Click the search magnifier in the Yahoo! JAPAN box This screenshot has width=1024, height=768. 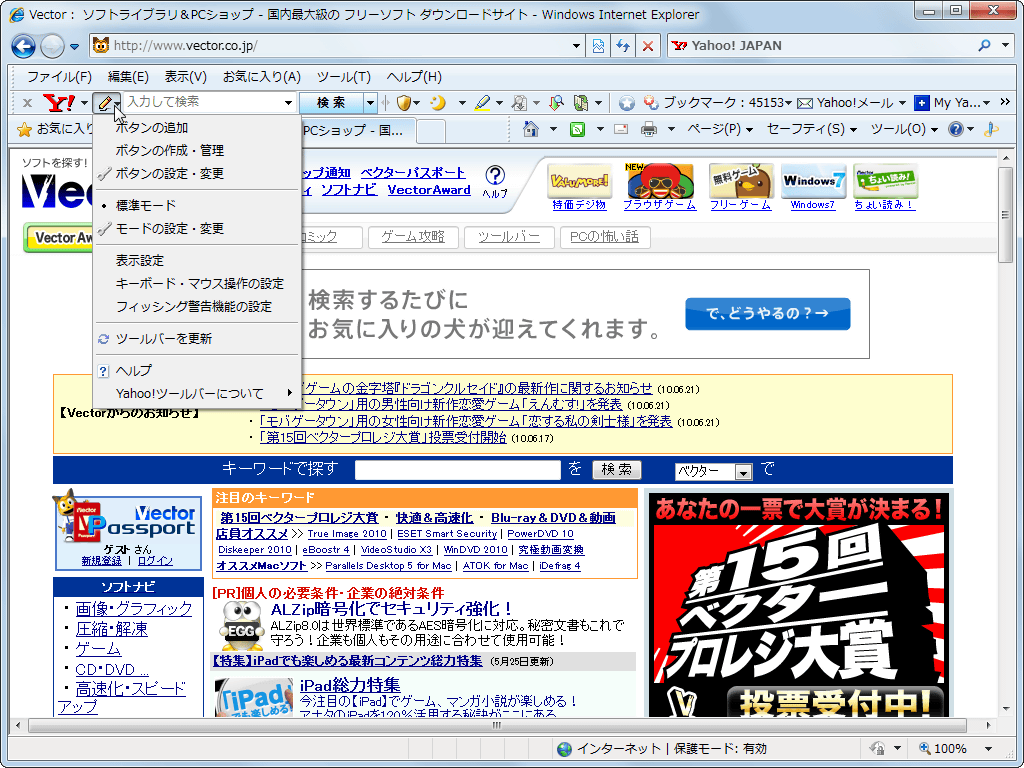(x=984, y=46)
